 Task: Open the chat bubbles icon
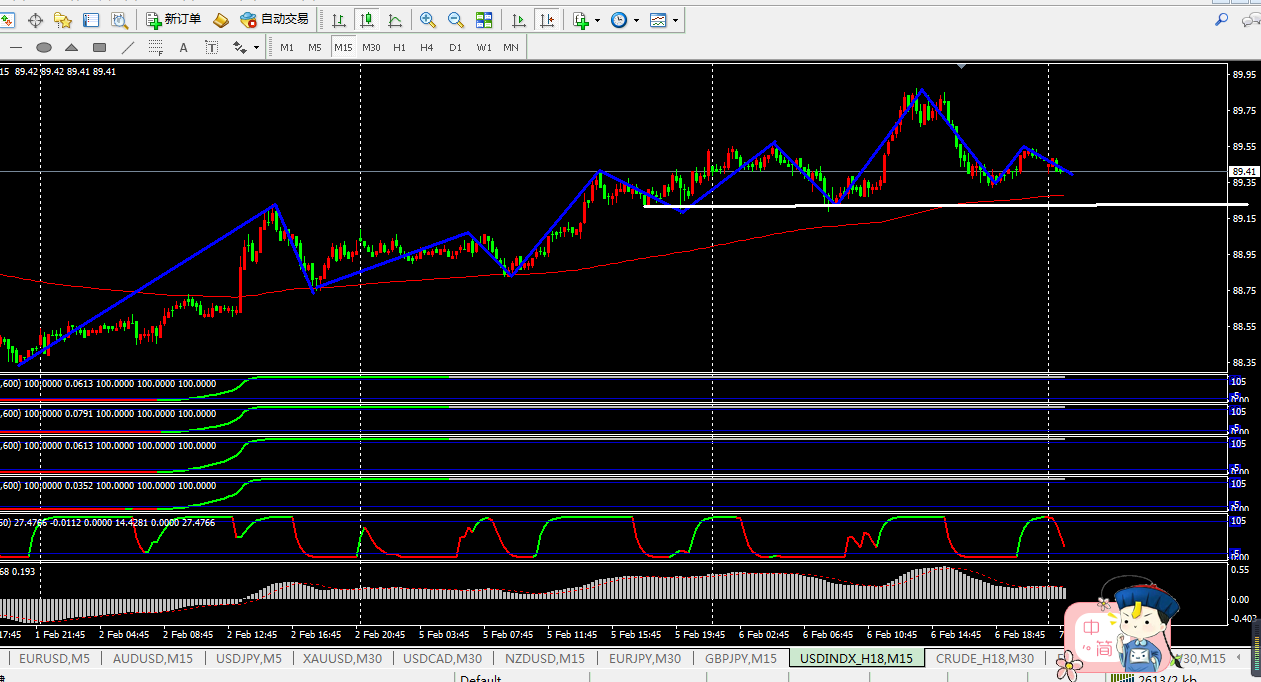tap(1250, 20)
